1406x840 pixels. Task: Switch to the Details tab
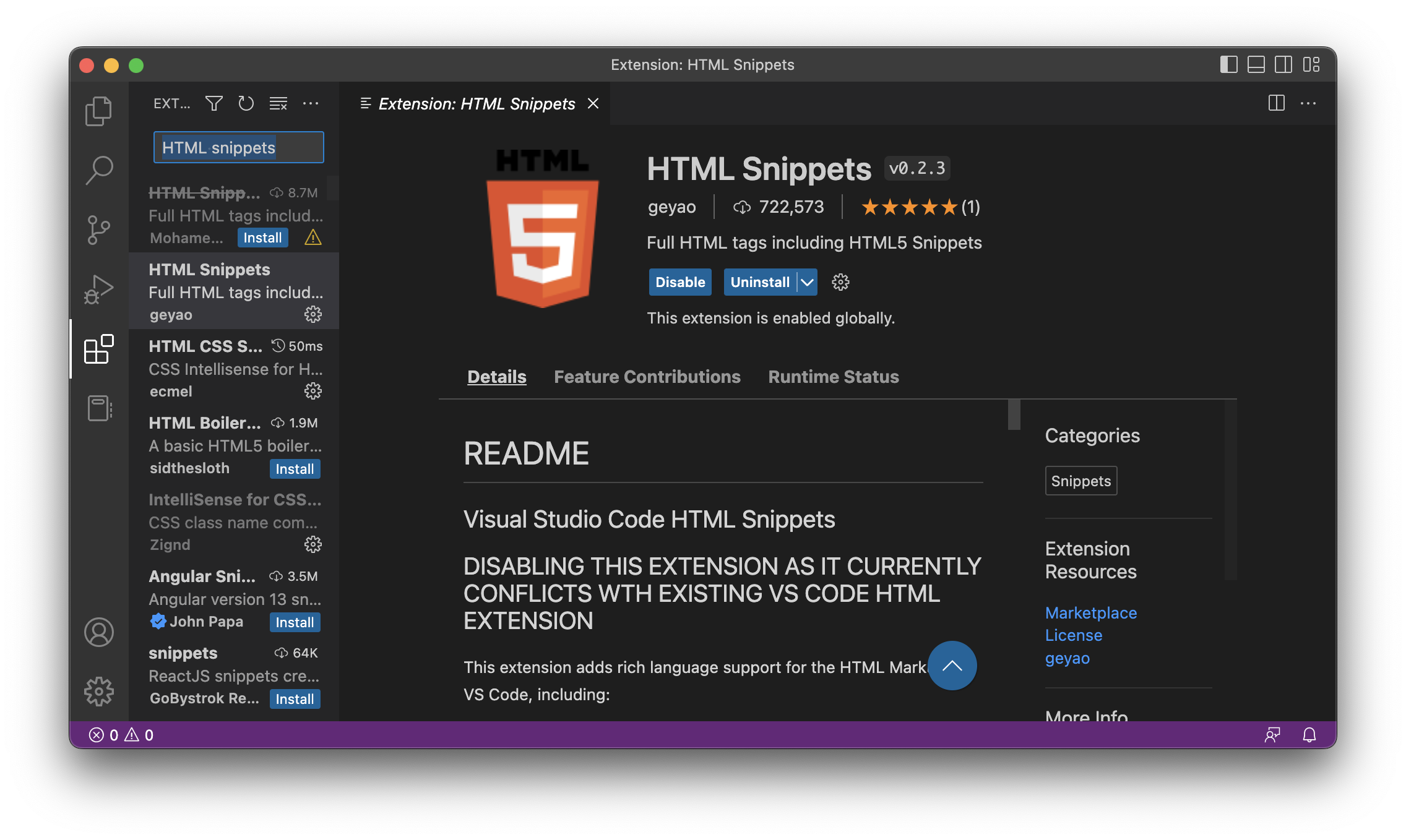coord(497,377)
